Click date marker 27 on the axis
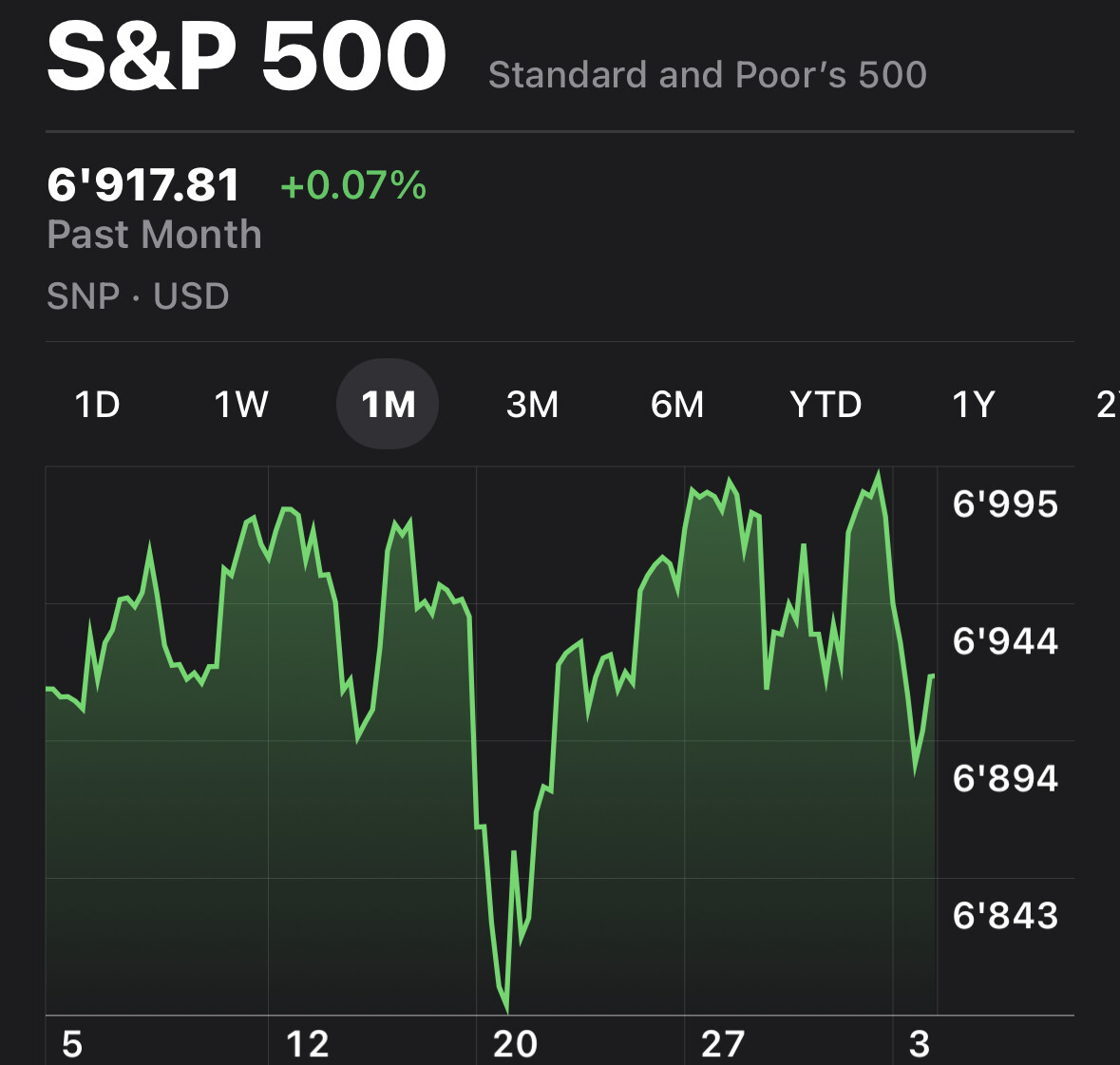Image resolution: width=1120 pixels, height=1065 pixels. coord(722,1044)
